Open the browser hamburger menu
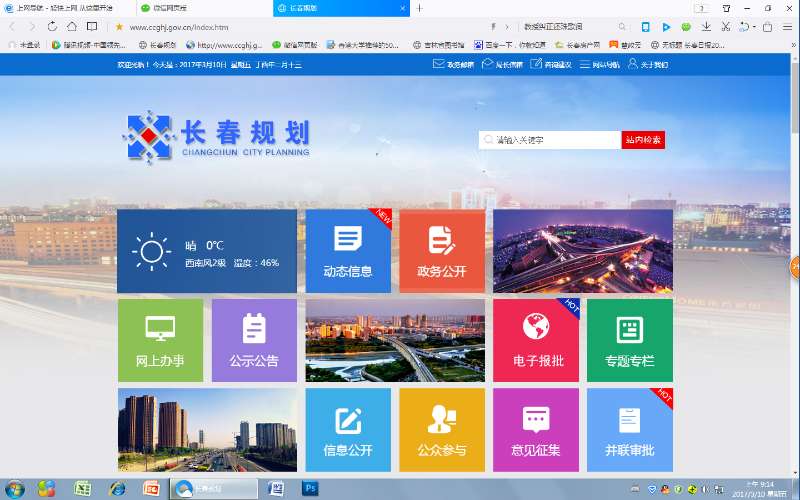Screen dimensions: 800x500 click(788, 27)
